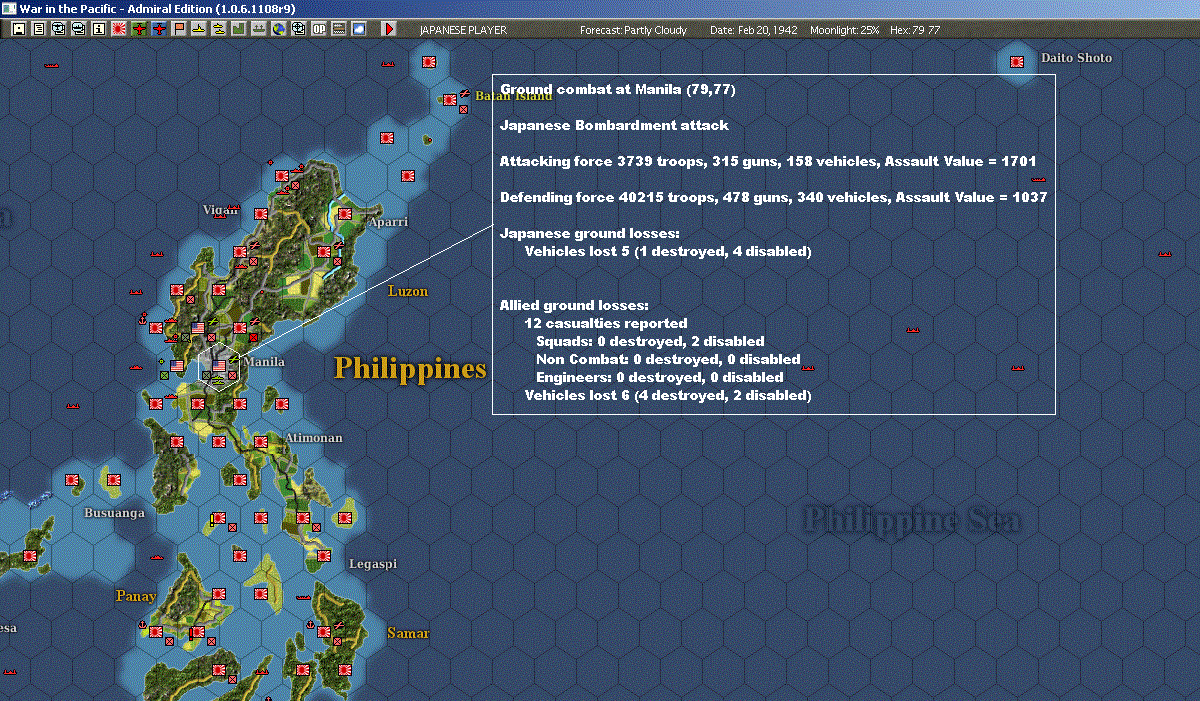This screenshot has height=701, width=1200.
Task: Click the 'Attacking force 3739 troops' line
Action: 767,160
